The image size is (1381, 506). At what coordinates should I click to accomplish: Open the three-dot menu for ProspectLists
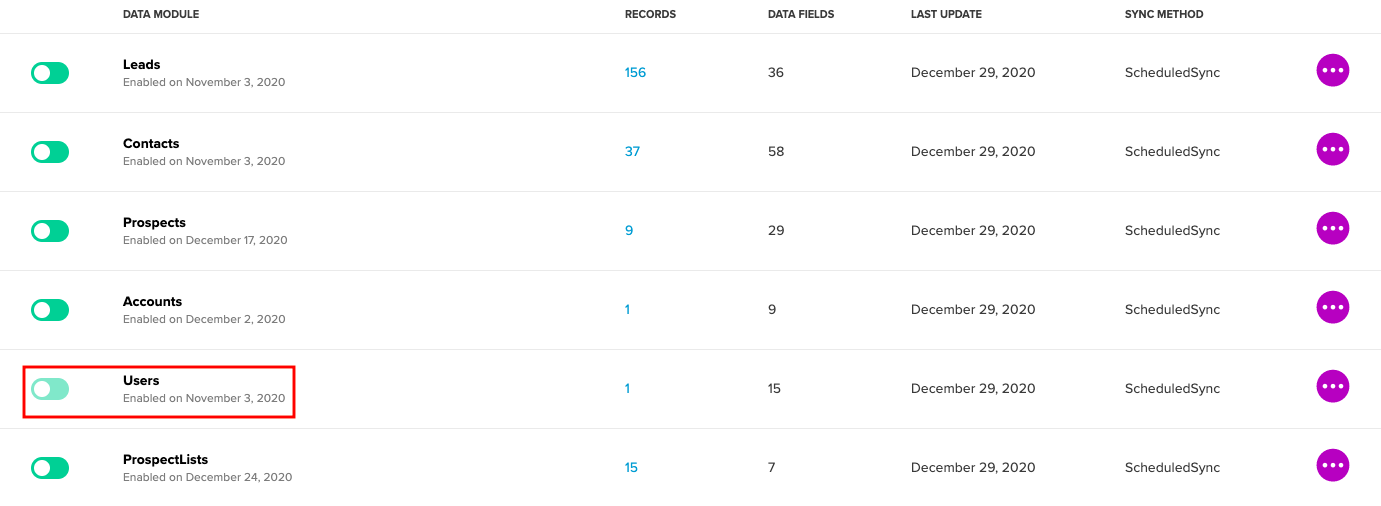[1332, 465]
